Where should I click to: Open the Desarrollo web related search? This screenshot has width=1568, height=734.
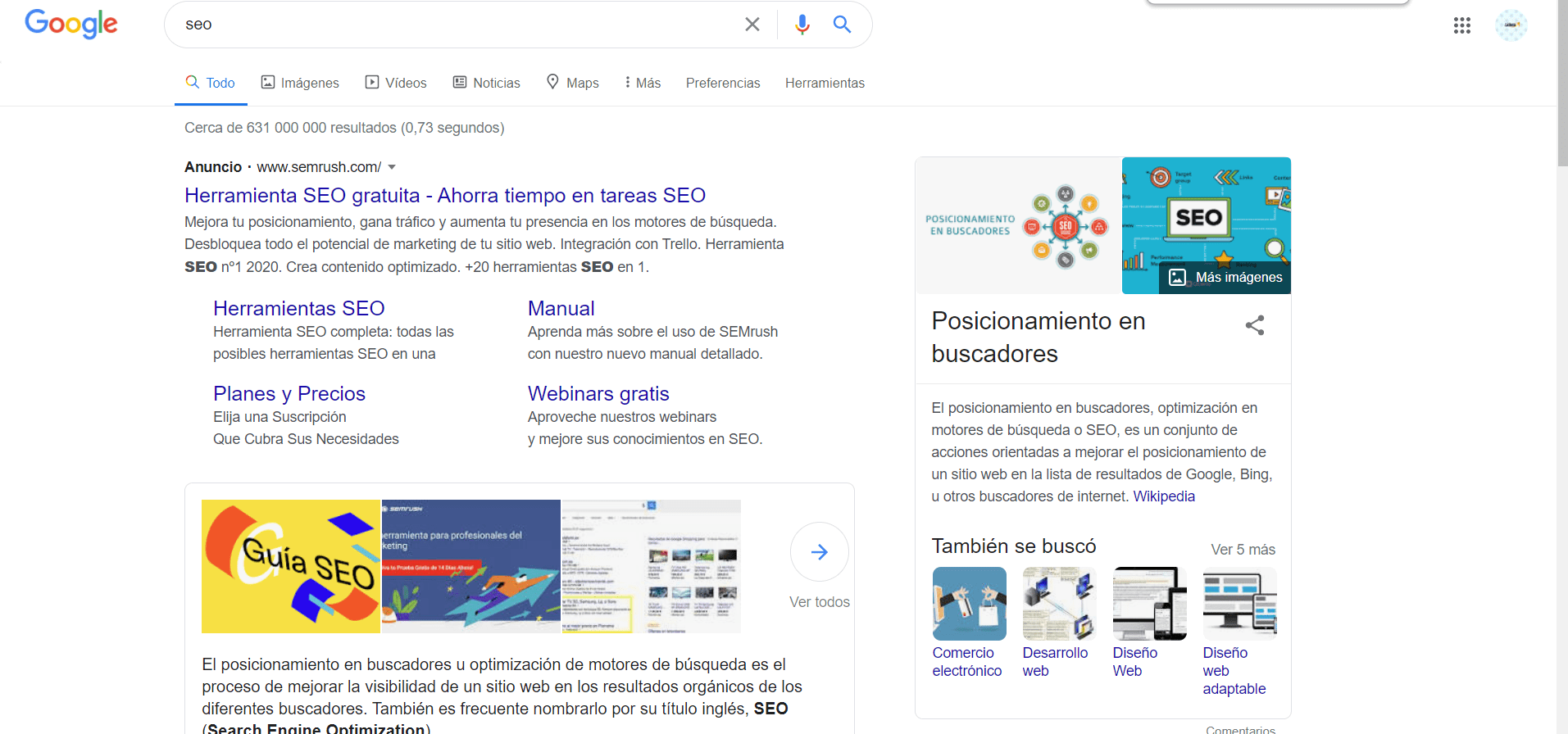pos(1056,662)
